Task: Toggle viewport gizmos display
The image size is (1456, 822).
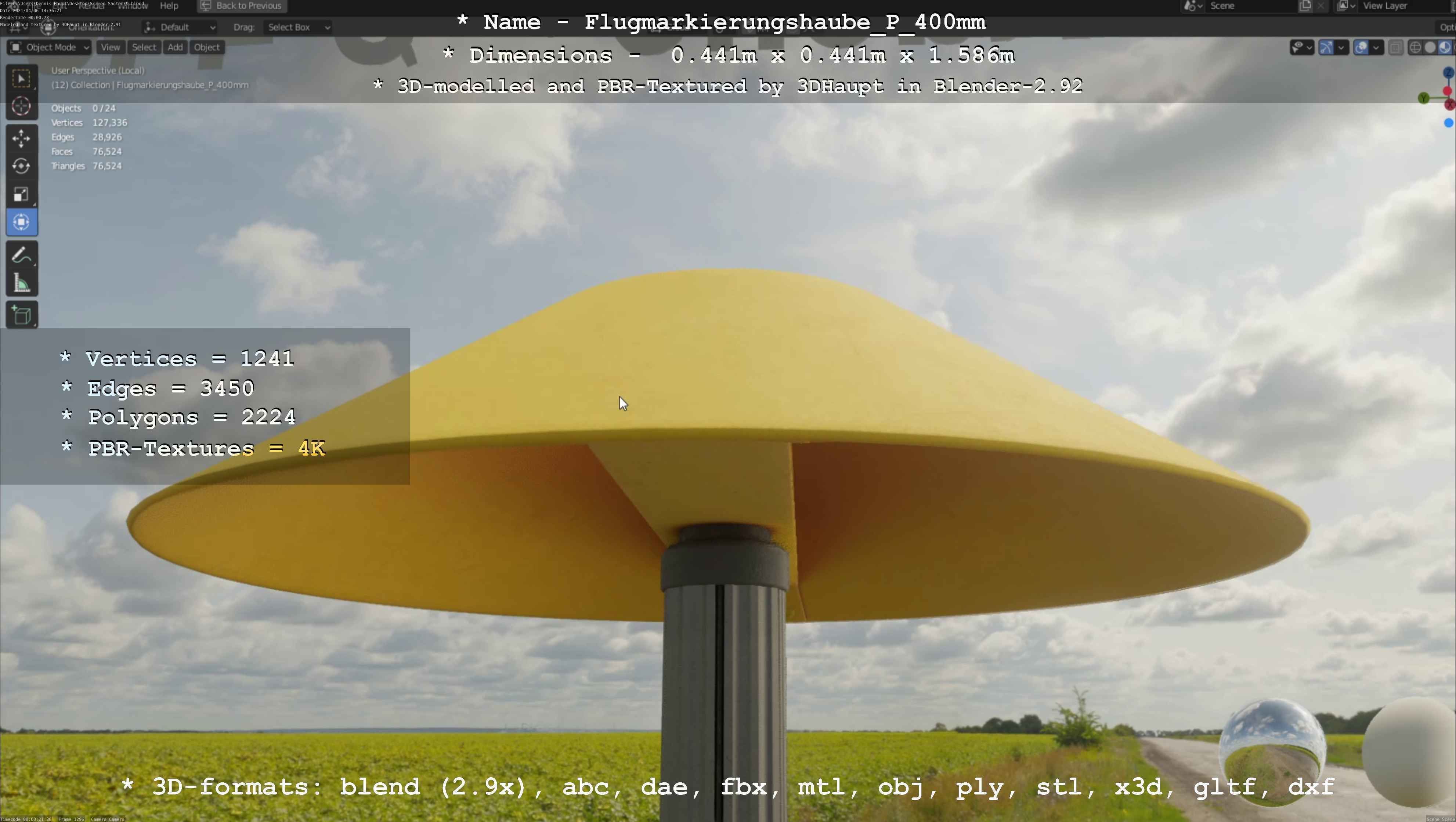Action: point(1326,47)
